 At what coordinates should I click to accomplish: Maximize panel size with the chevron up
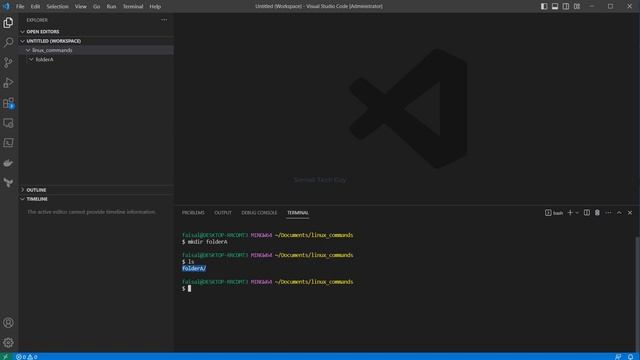[x=619, y=213]
